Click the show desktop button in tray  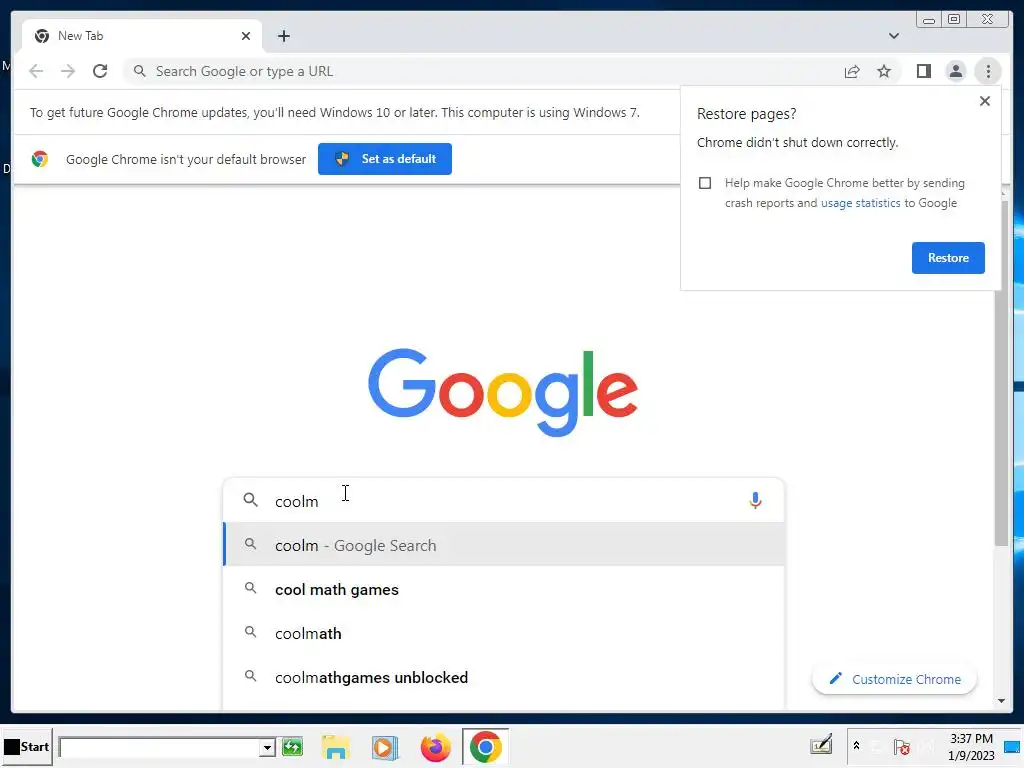click(x=1012, y=746)
